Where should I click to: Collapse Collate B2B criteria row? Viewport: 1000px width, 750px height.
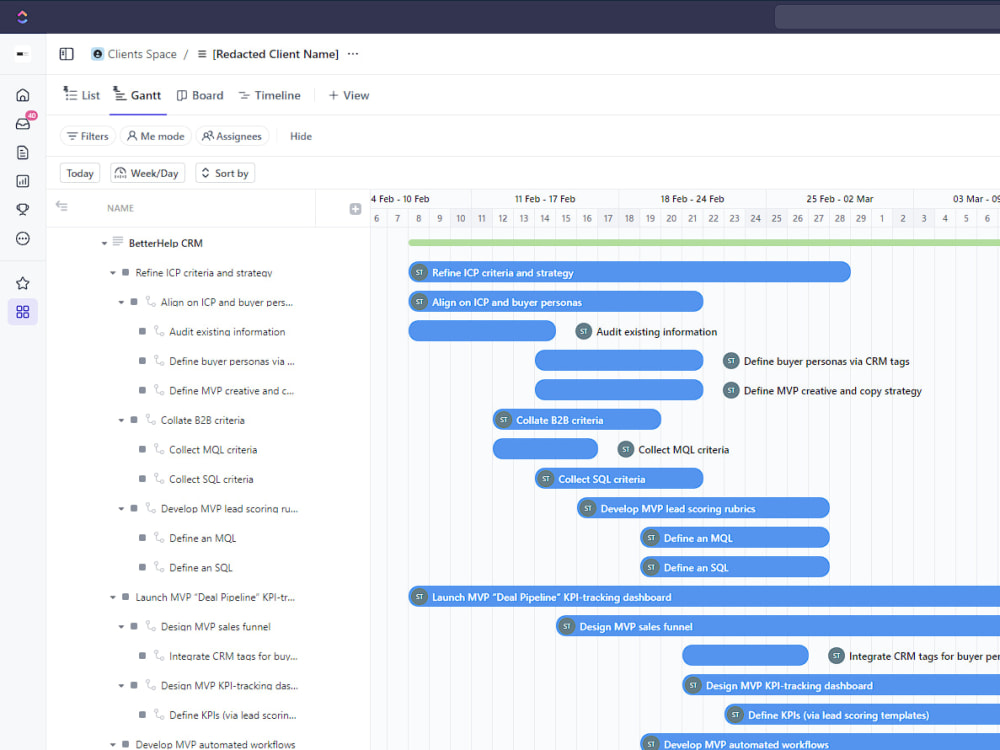coord(121,420)
